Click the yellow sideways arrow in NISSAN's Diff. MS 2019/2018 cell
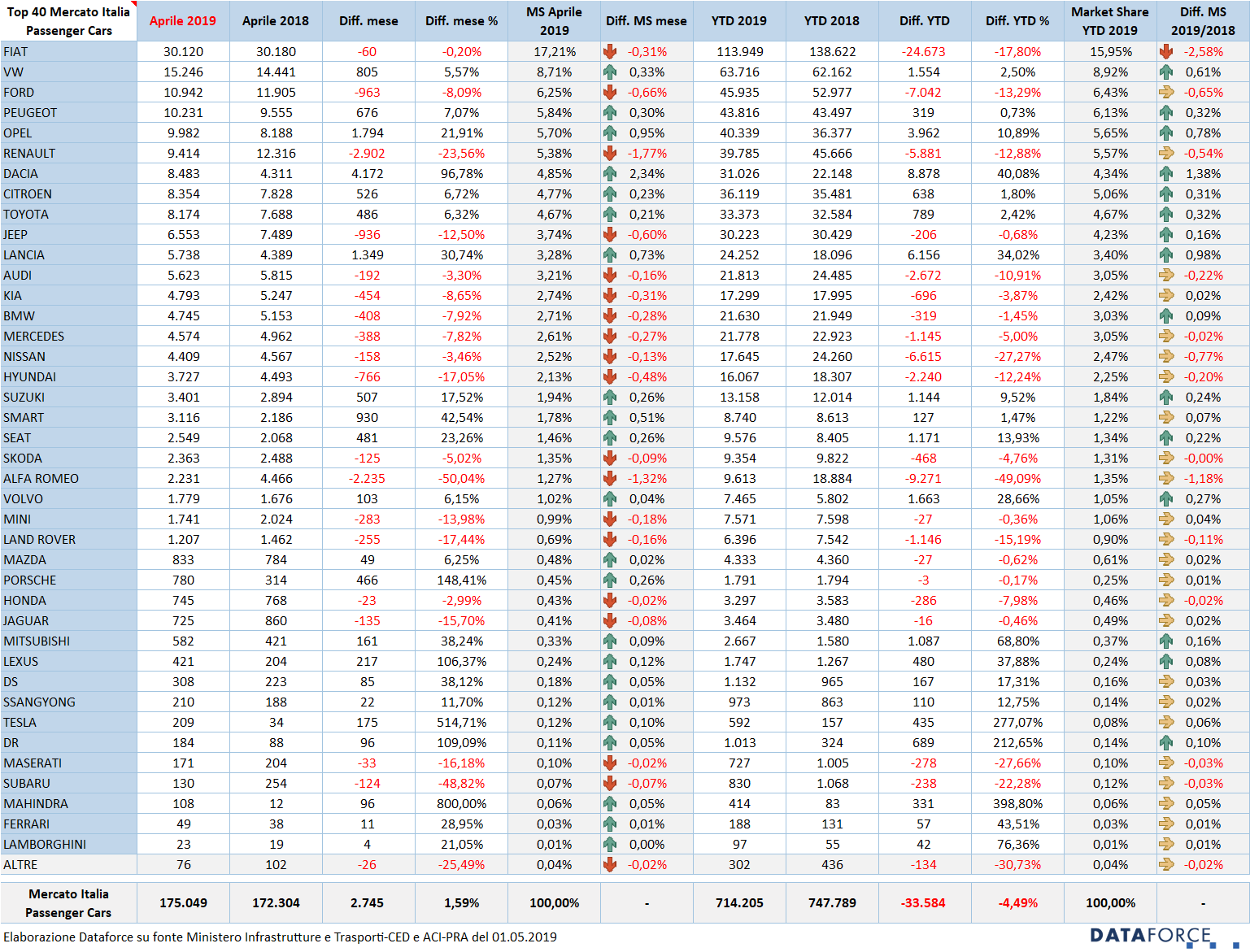This screenshot has width=1250, height=952. click(1166, 356)
